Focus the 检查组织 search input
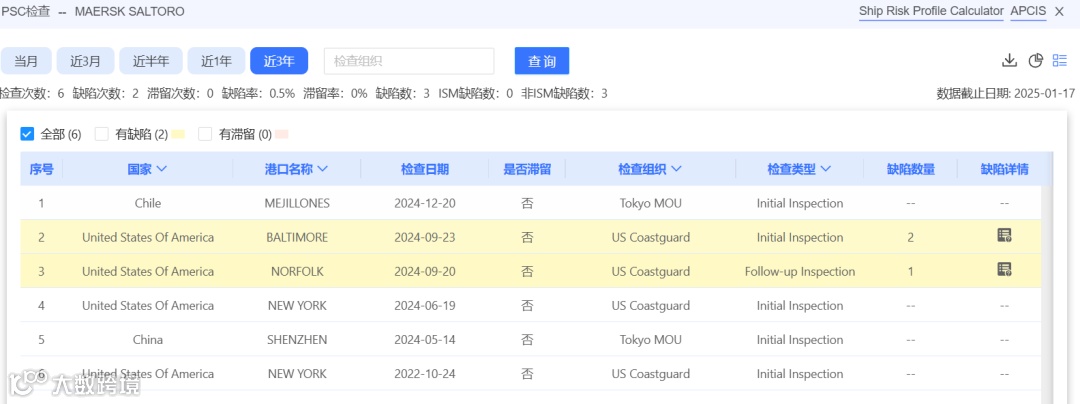 [409, 61]
